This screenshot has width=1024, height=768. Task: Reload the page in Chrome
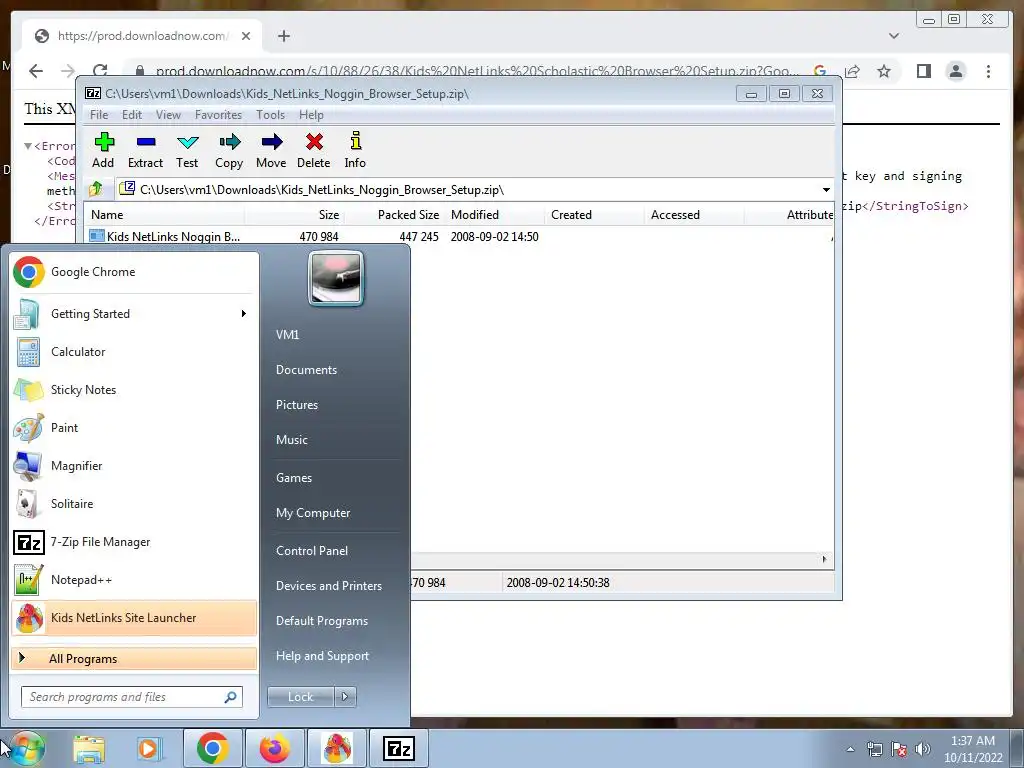(100, 71)
